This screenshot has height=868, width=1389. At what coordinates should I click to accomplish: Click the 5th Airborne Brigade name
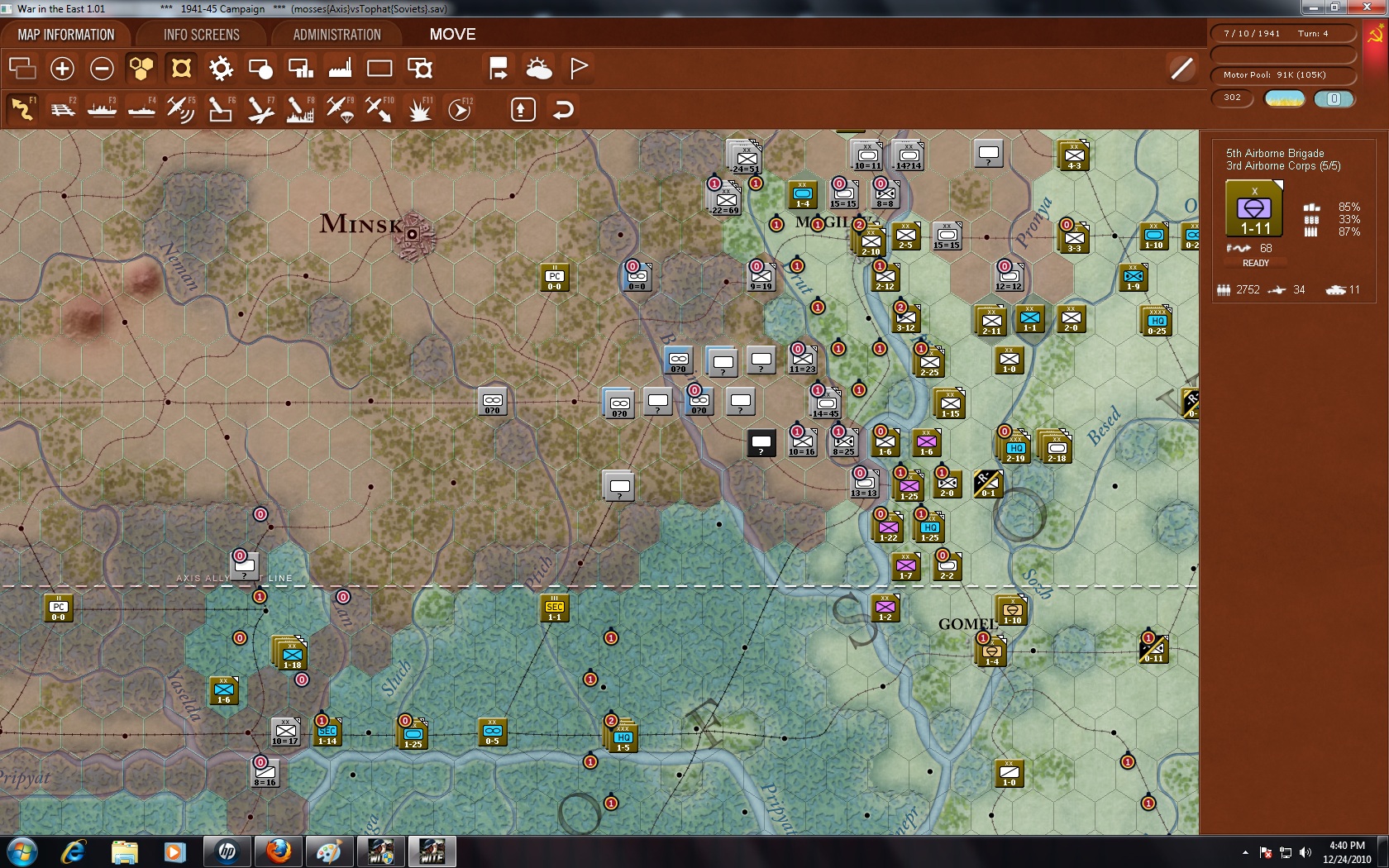tap(1275, 153)
